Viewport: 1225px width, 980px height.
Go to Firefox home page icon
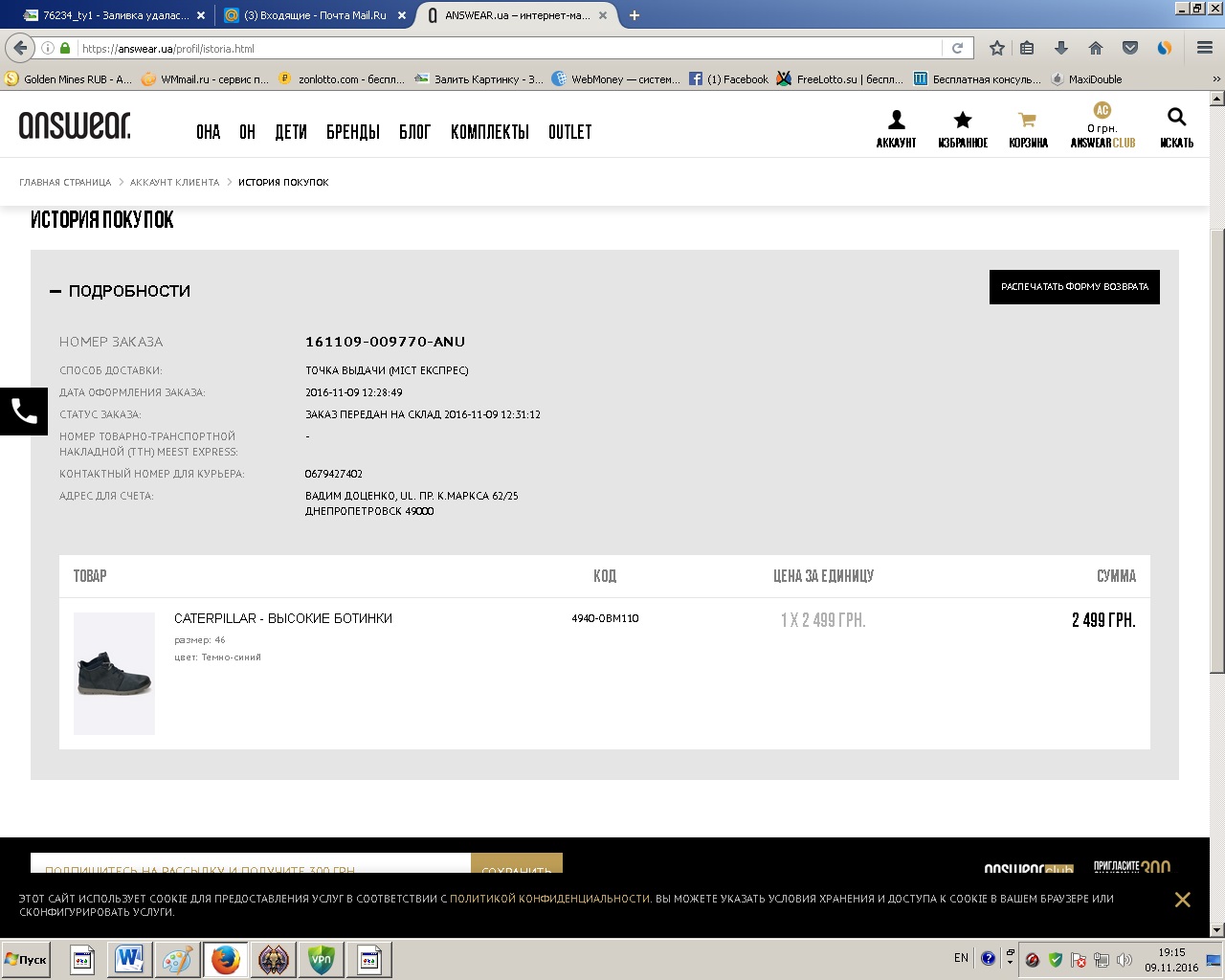point(1096,48)
